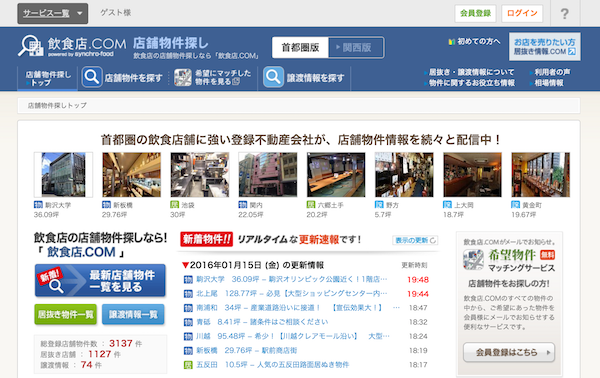
Task: Open 相場情報 in the navigation menu
Action: (548, 83)
